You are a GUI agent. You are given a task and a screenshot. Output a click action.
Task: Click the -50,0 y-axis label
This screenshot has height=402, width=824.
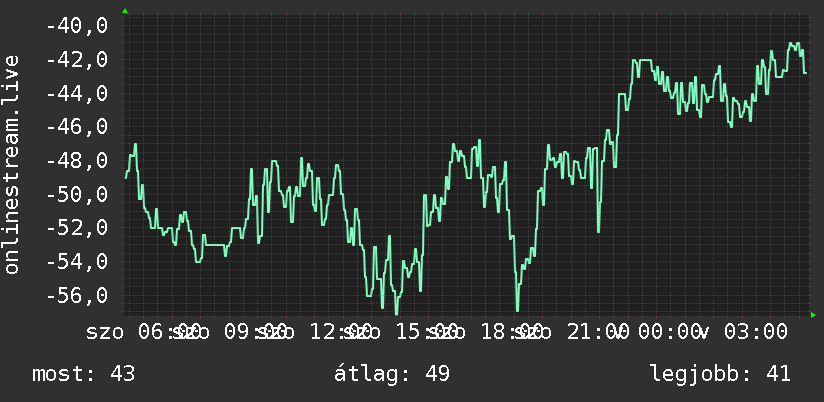coord(77,194)
